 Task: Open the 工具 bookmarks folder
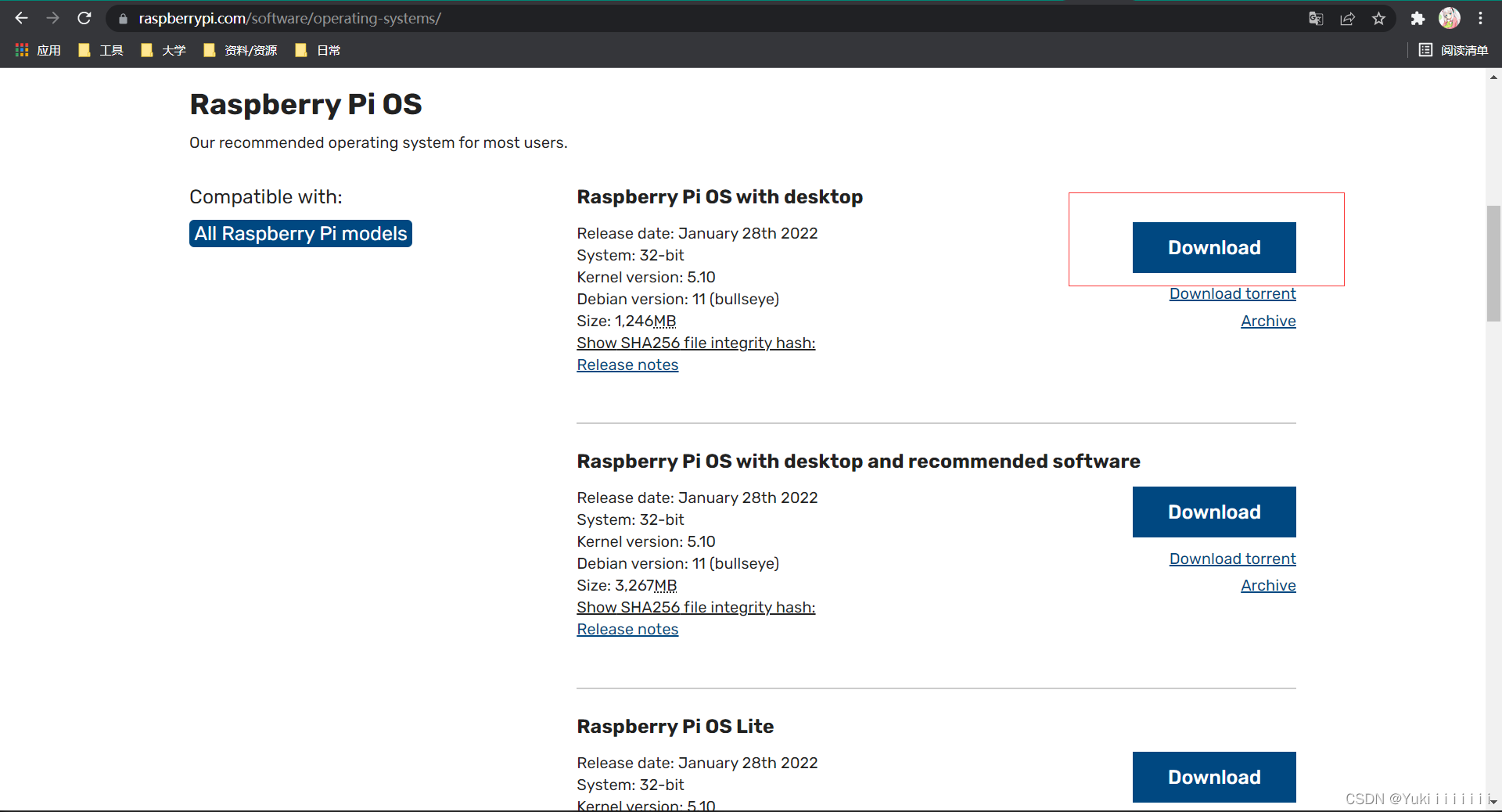[x=101, y=50]
